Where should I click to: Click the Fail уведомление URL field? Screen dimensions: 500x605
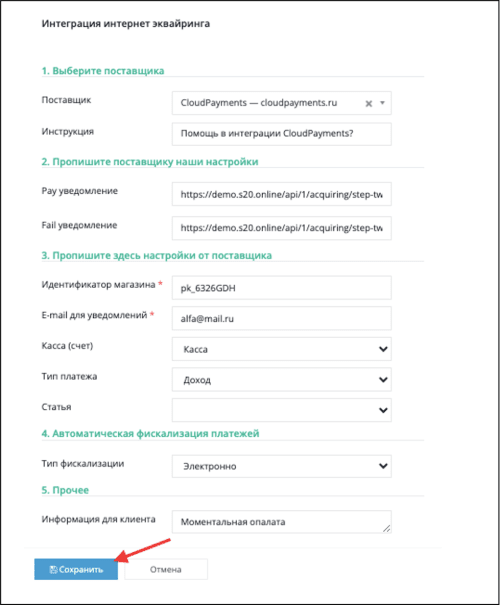click(282, 228)
